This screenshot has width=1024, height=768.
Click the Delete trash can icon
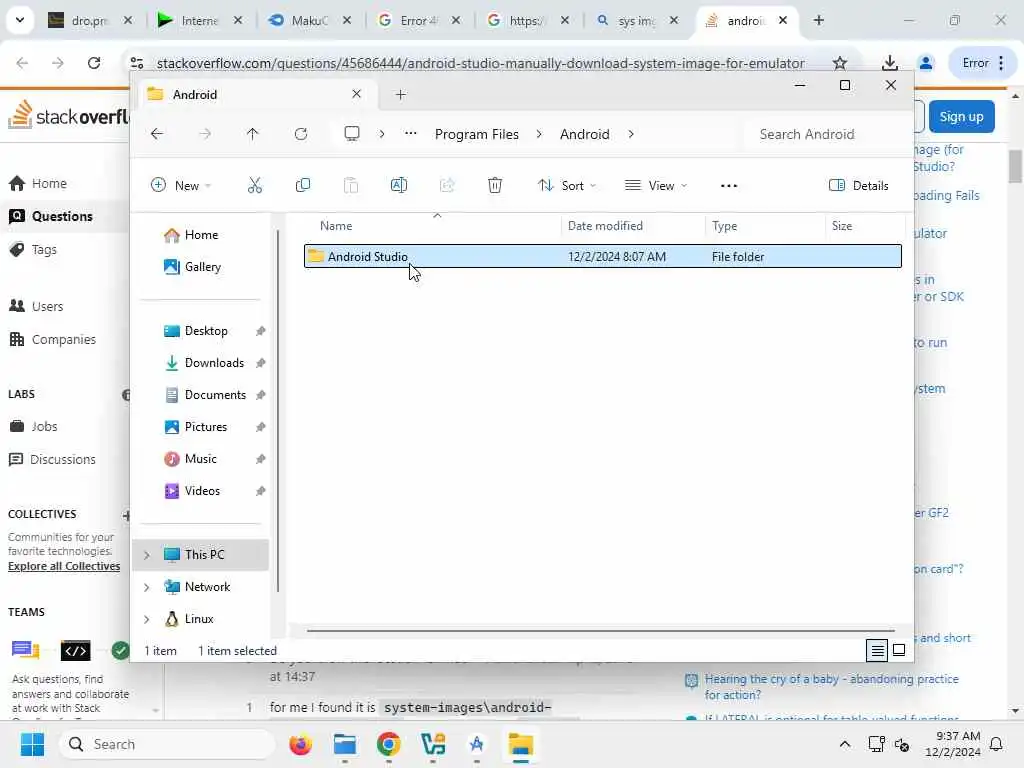[x=495, y=185]
